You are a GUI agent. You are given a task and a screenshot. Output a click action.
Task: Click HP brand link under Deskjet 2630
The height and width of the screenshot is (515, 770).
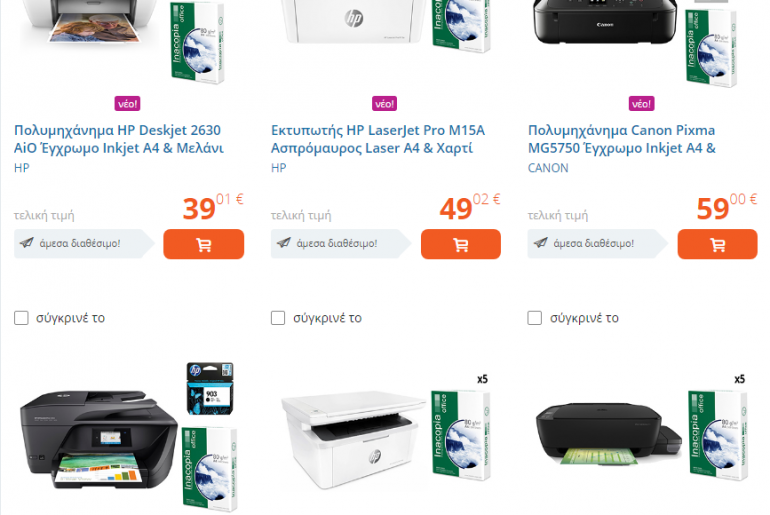(x=22, y=168)
